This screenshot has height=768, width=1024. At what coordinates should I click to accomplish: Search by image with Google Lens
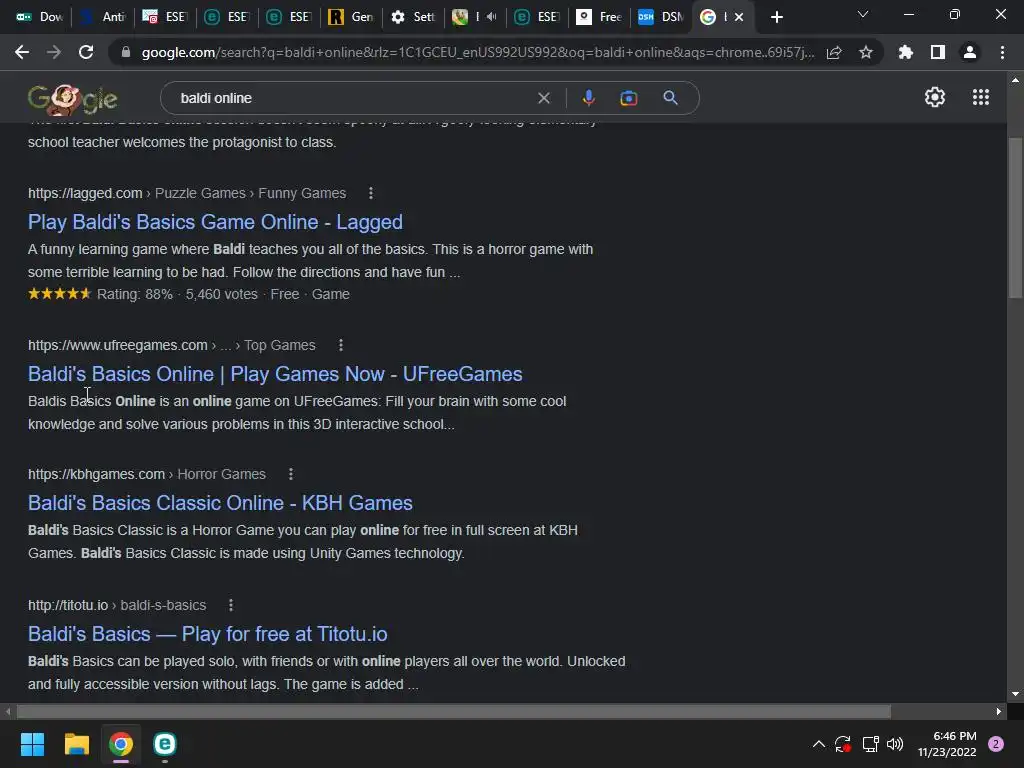[628, 98]
